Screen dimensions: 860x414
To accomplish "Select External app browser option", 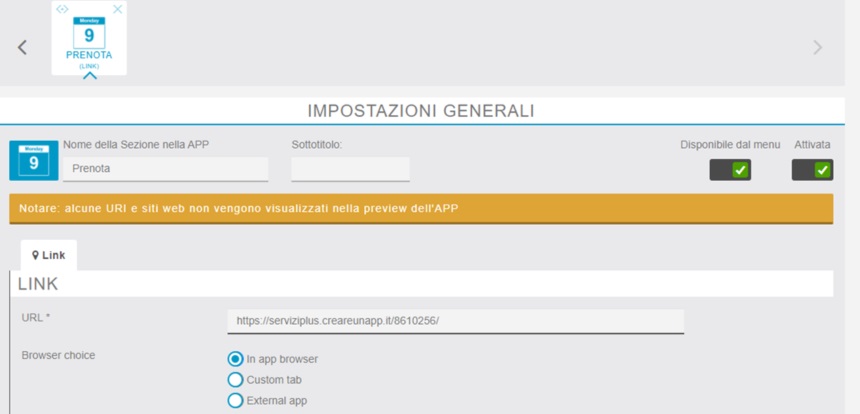I will click(x=236, y=401).
